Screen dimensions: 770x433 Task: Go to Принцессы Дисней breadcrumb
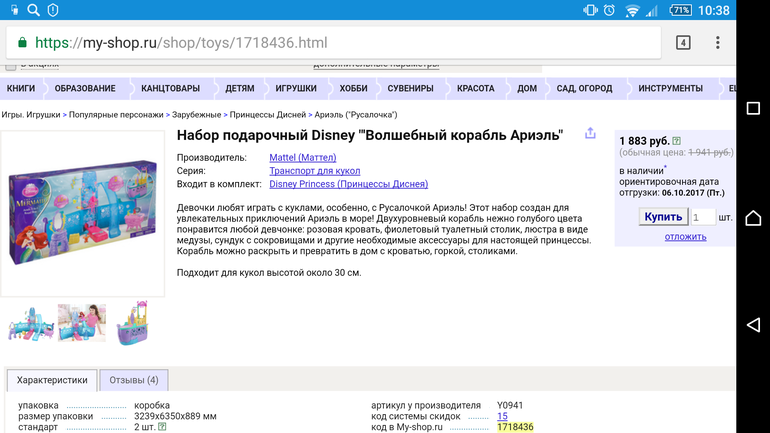point(268,114)
